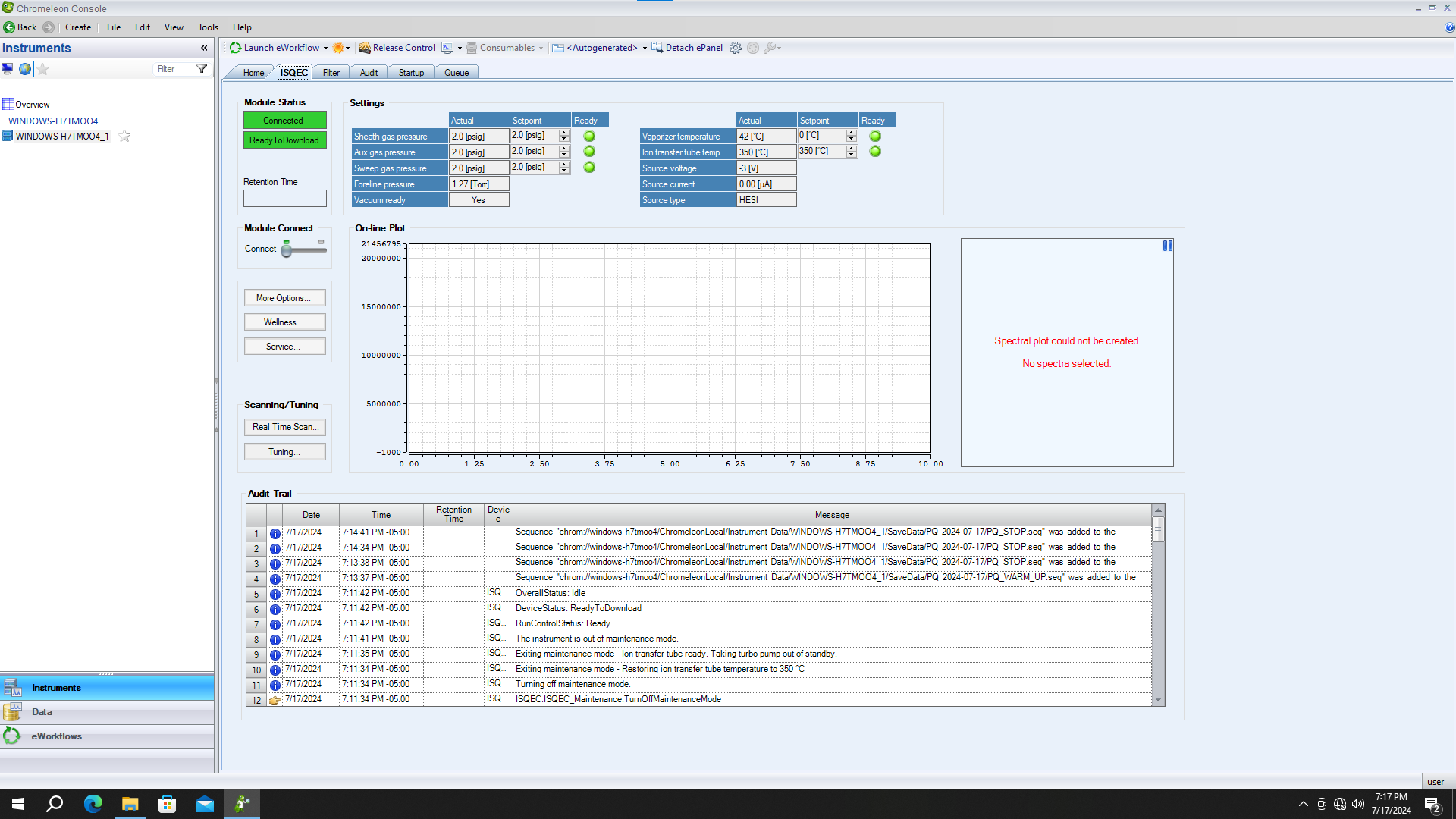Image resolution: width=1456 pixels, height=819 pixels.
Task: Increase the Sheath gas pressure setpoint
Action: (563, 133)
